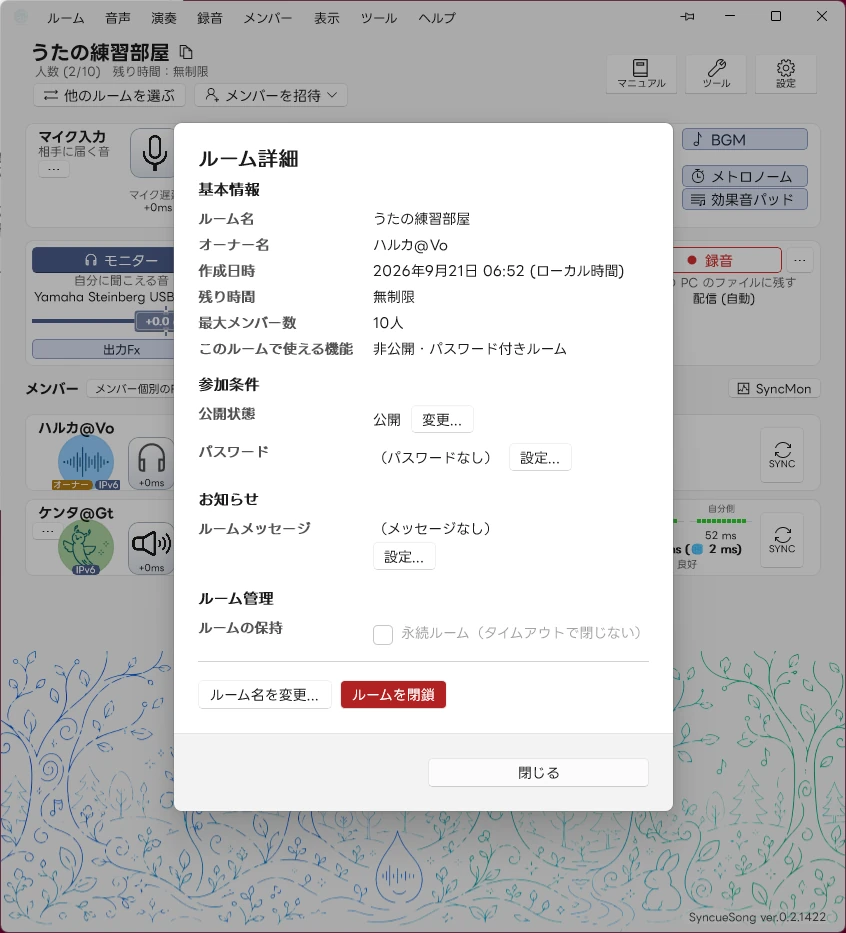Click the ハルカ@Vo waveform avatar
Viewport: 846px width, 933px height.
click(x=86, y=461)
